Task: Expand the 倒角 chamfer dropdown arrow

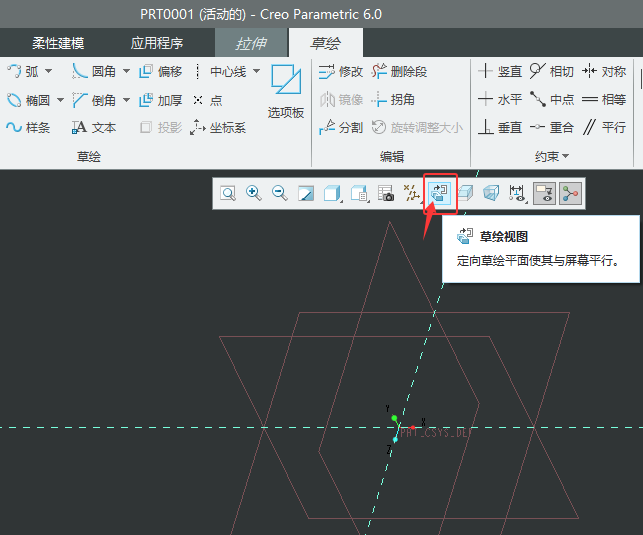Action: 126,100
